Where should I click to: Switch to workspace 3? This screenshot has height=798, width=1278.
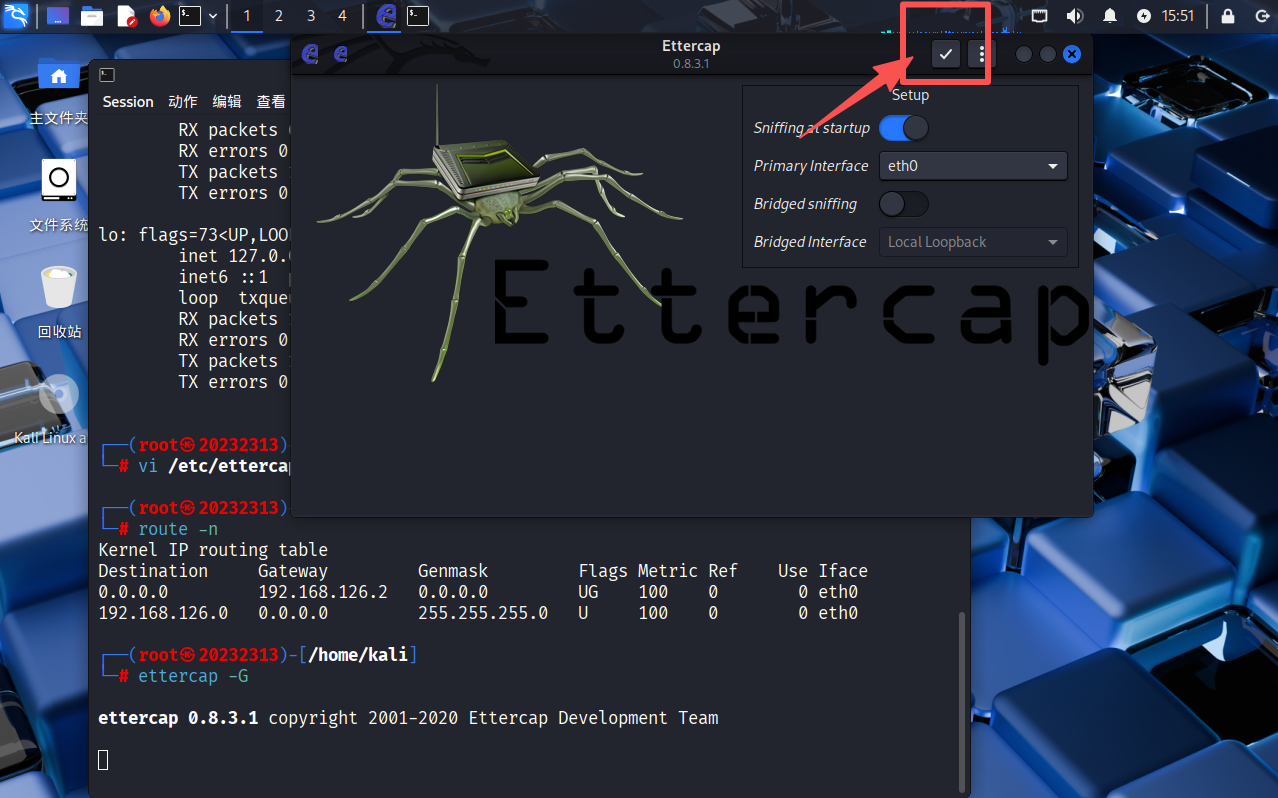(311, 16)
